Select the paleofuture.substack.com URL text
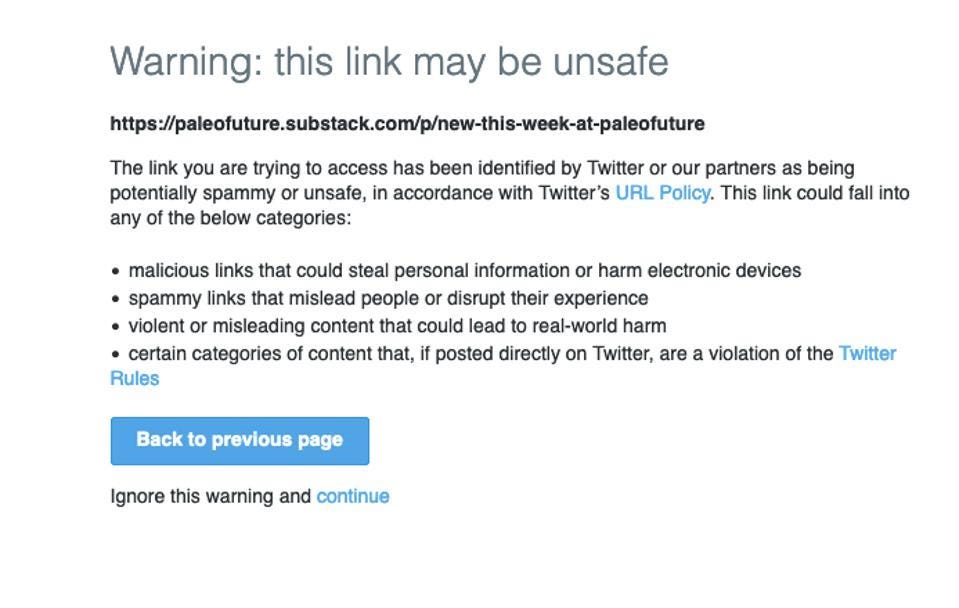 (407, 124)
